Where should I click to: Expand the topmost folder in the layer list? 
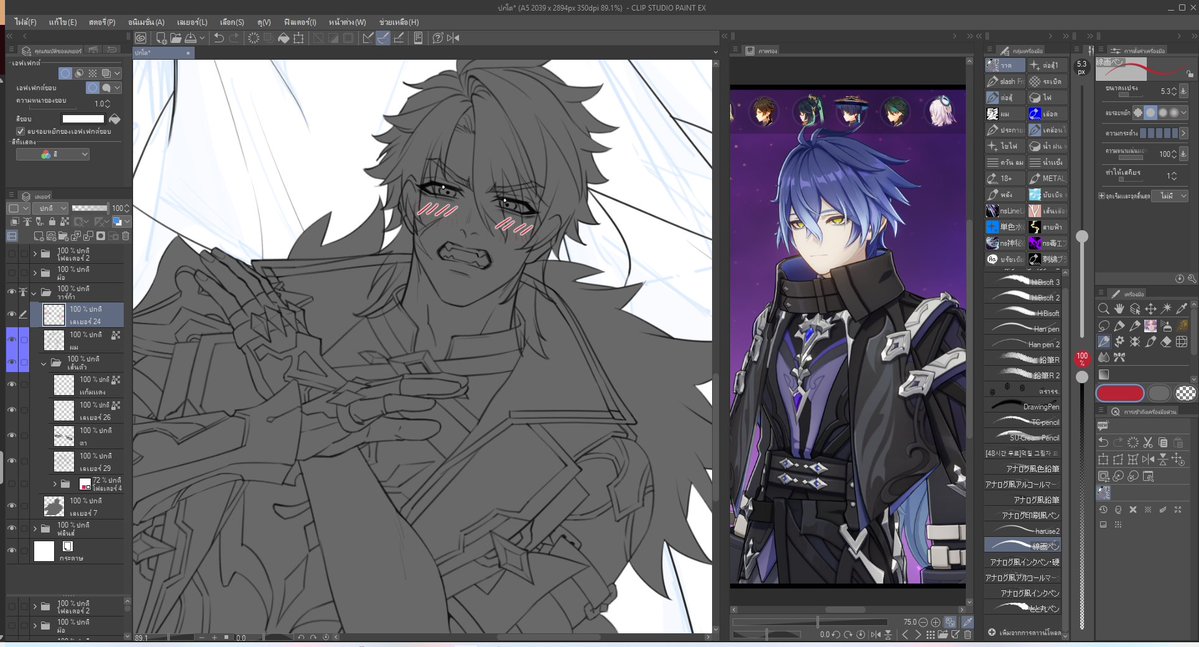point(34,253)
